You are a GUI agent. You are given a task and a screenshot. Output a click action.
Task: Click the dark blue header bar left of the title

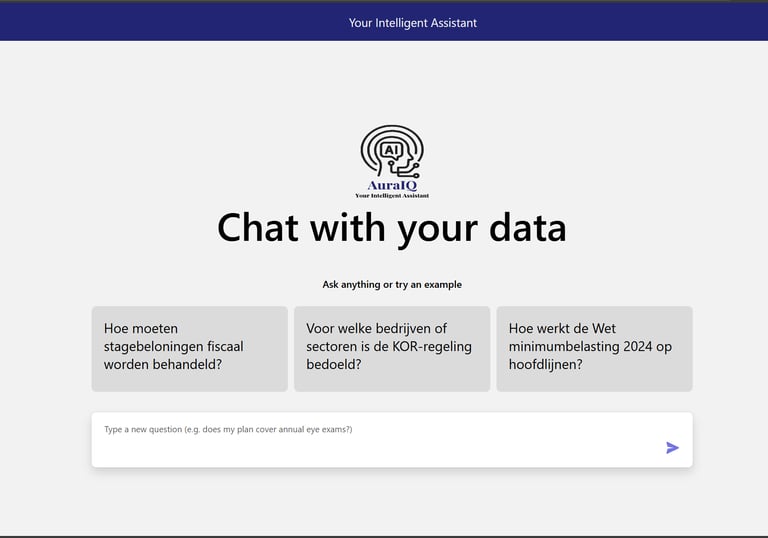(150, 22)
